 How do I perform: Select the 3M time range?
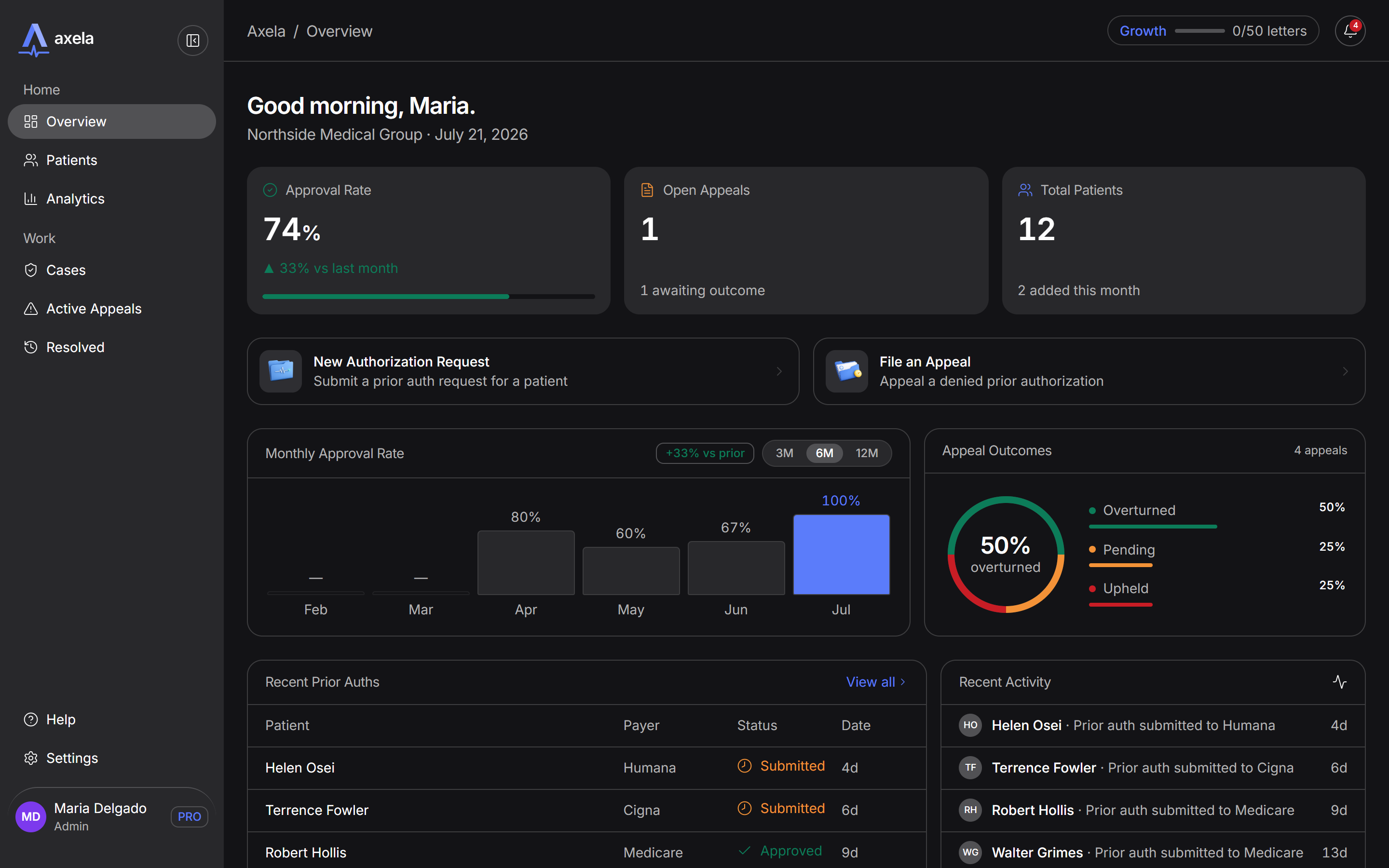tap(785, 453)
